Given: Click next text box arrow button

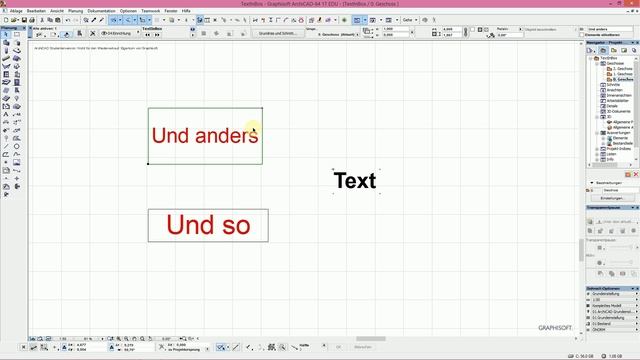Looking at the screenshot, I should pos(157,35).
